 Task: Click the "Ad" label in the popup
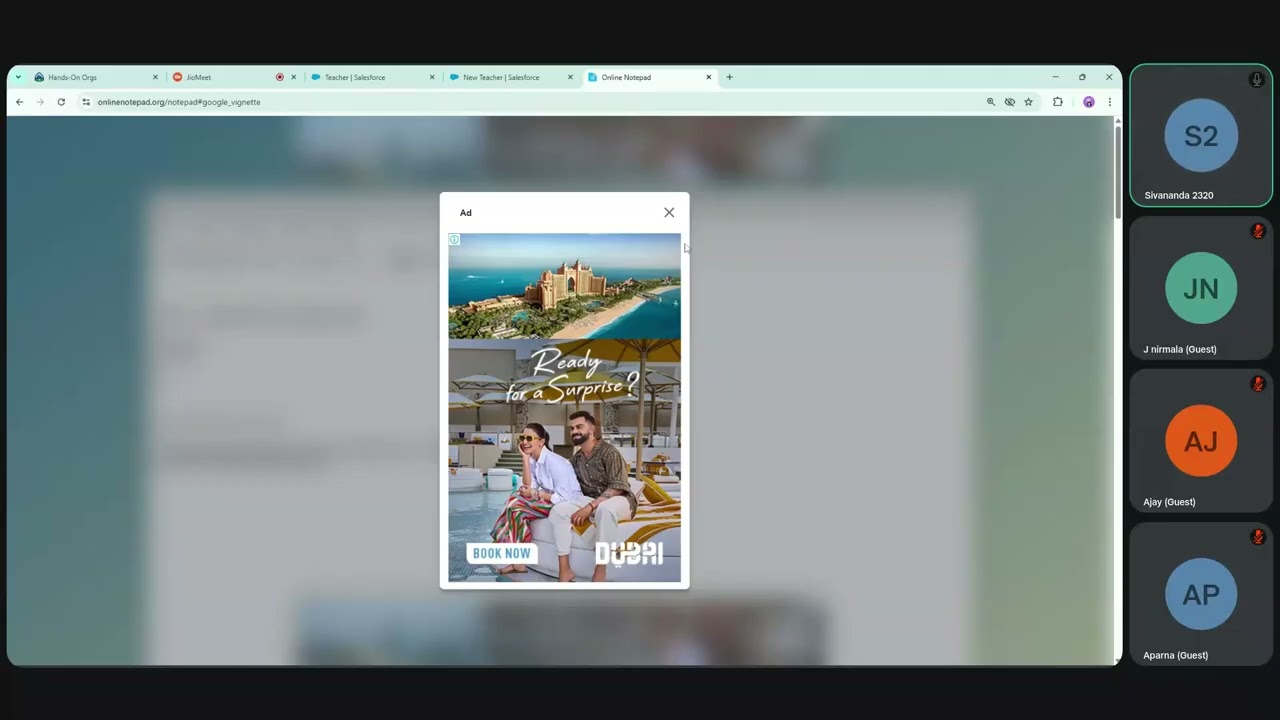coord(466,213)
